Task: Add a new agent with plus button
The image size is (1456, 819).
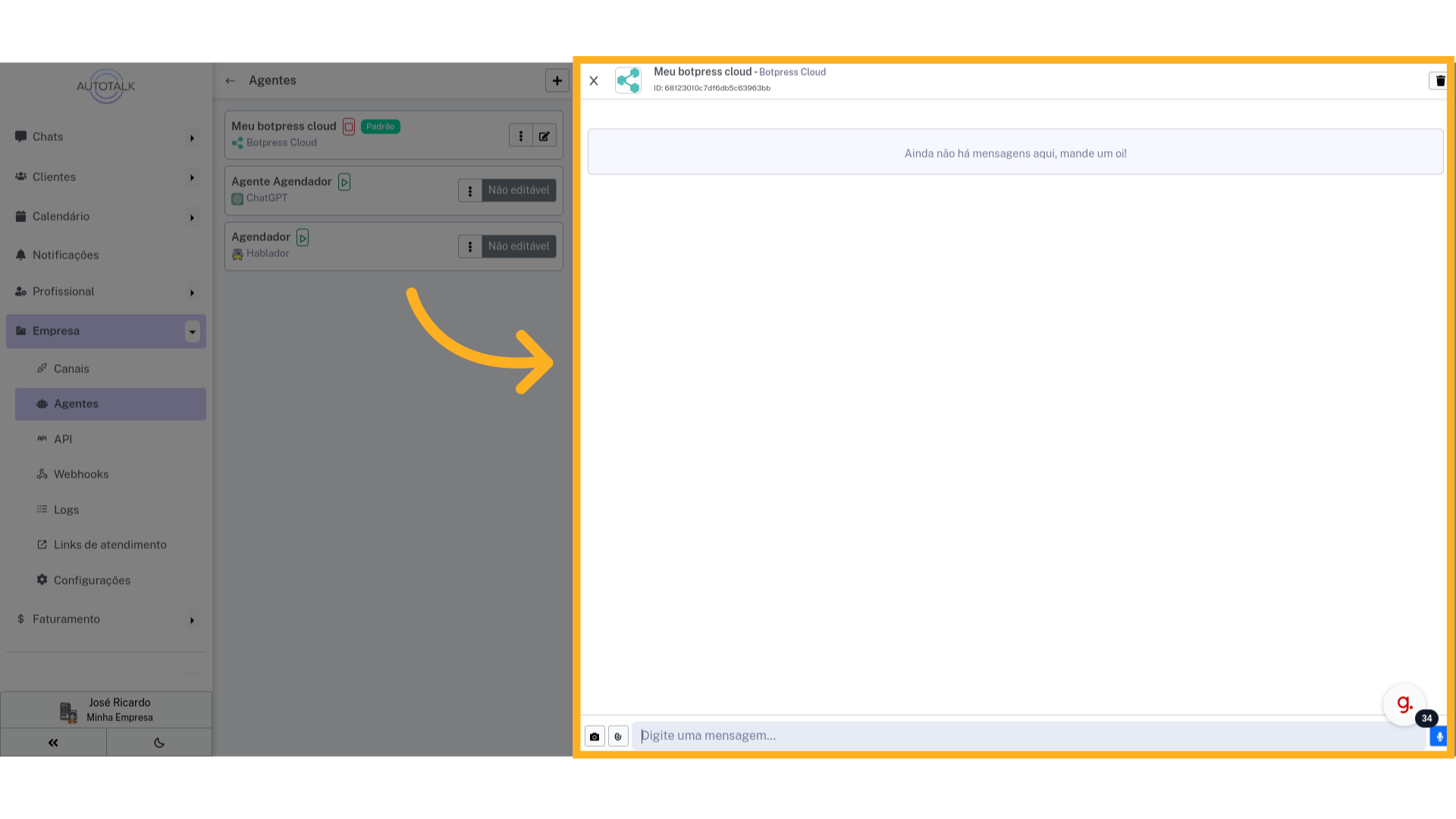Action: point(557,80)
